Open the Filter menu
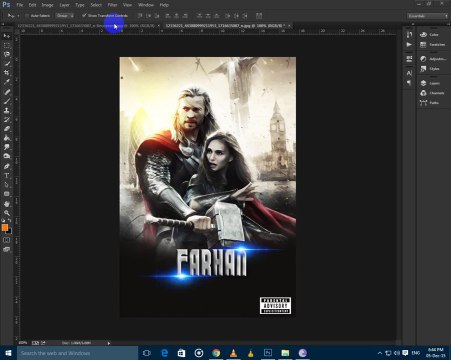451x360 pixels. pyautogui.click(x=112, y=5)
